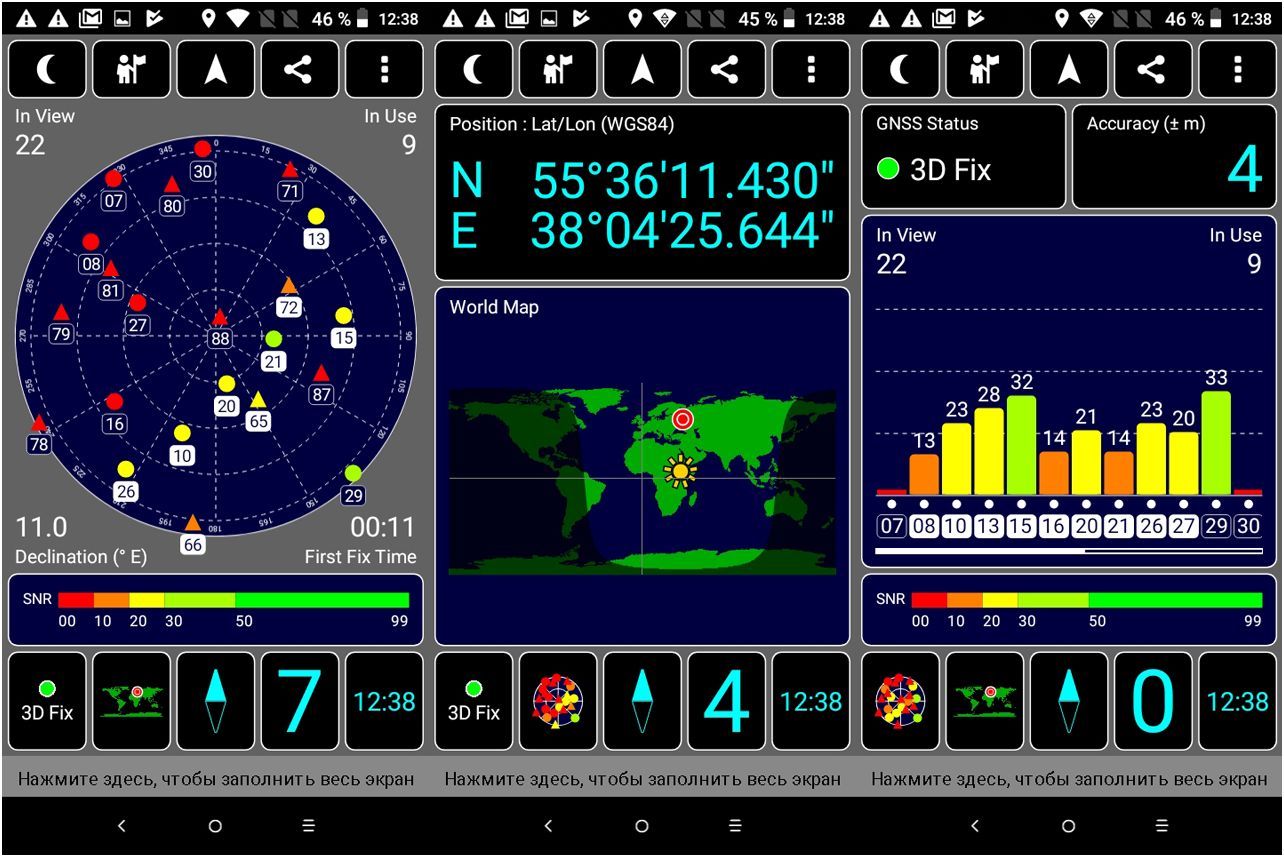The image size is (1284, 857).
Task: Open three-dot overflow menu on sky view screen
Action: 384,70
